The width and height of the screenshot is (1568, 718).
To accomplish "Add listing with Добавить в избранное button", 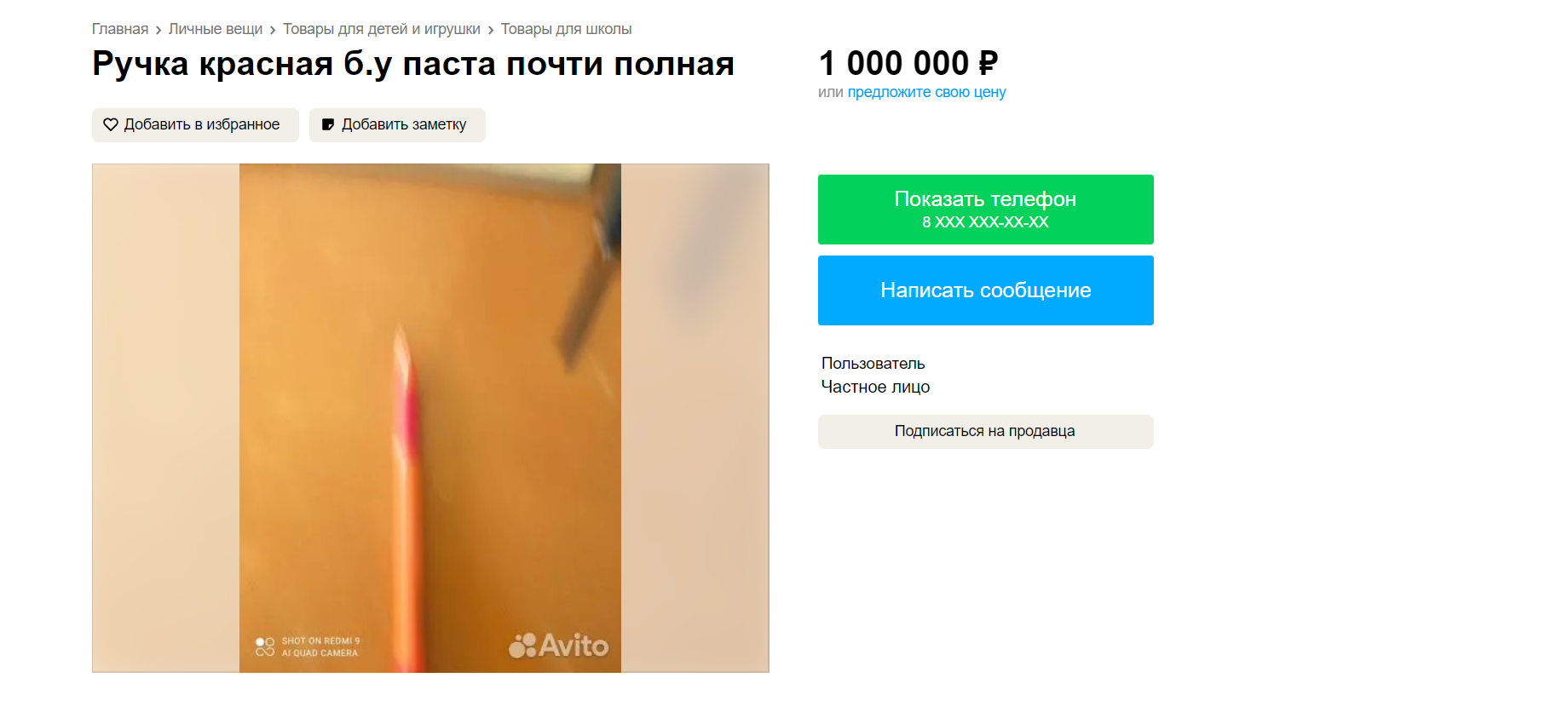I will click(195, 125).
